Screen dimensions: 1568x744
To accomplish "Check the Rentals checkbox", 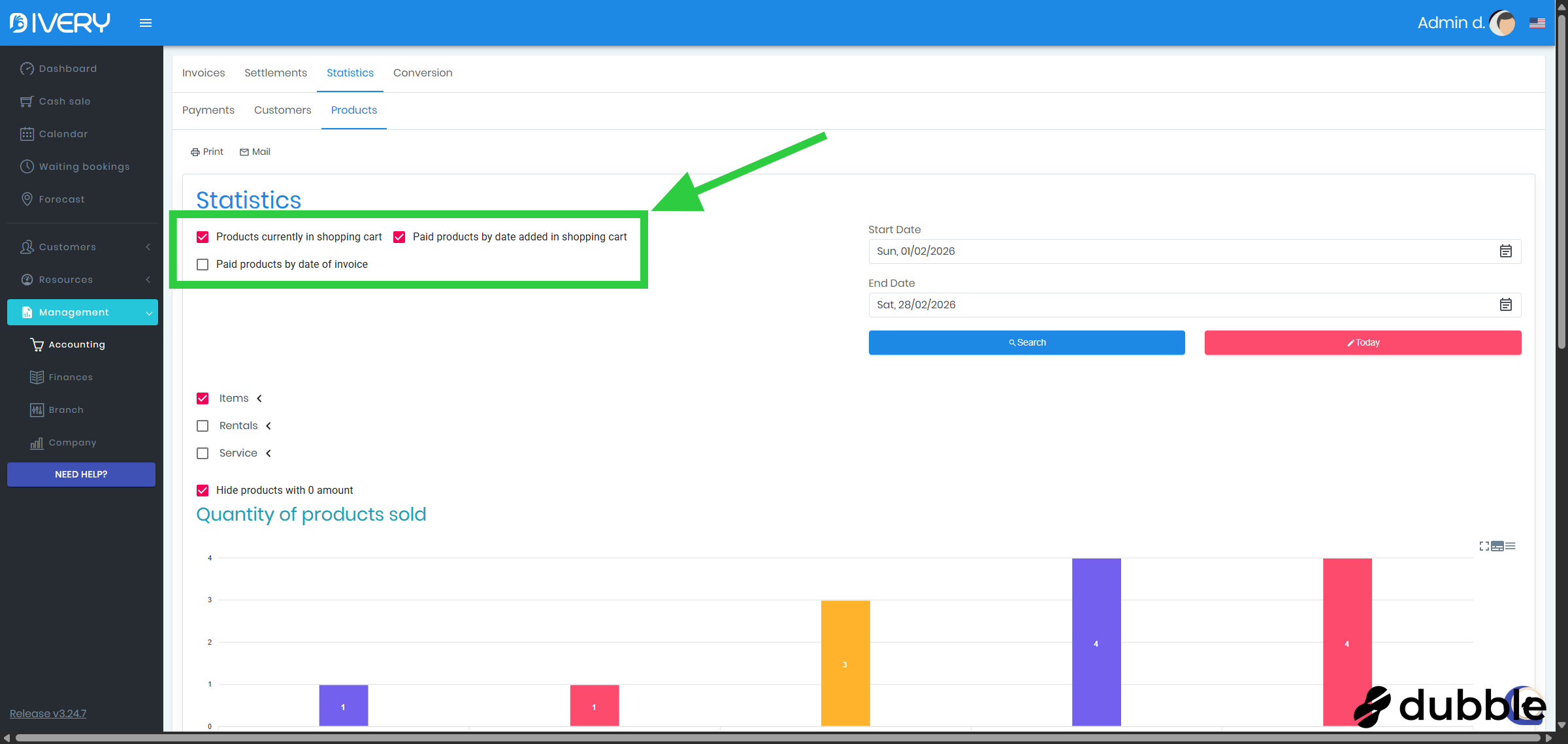I will pyautogui.click(x=203, y=426).
